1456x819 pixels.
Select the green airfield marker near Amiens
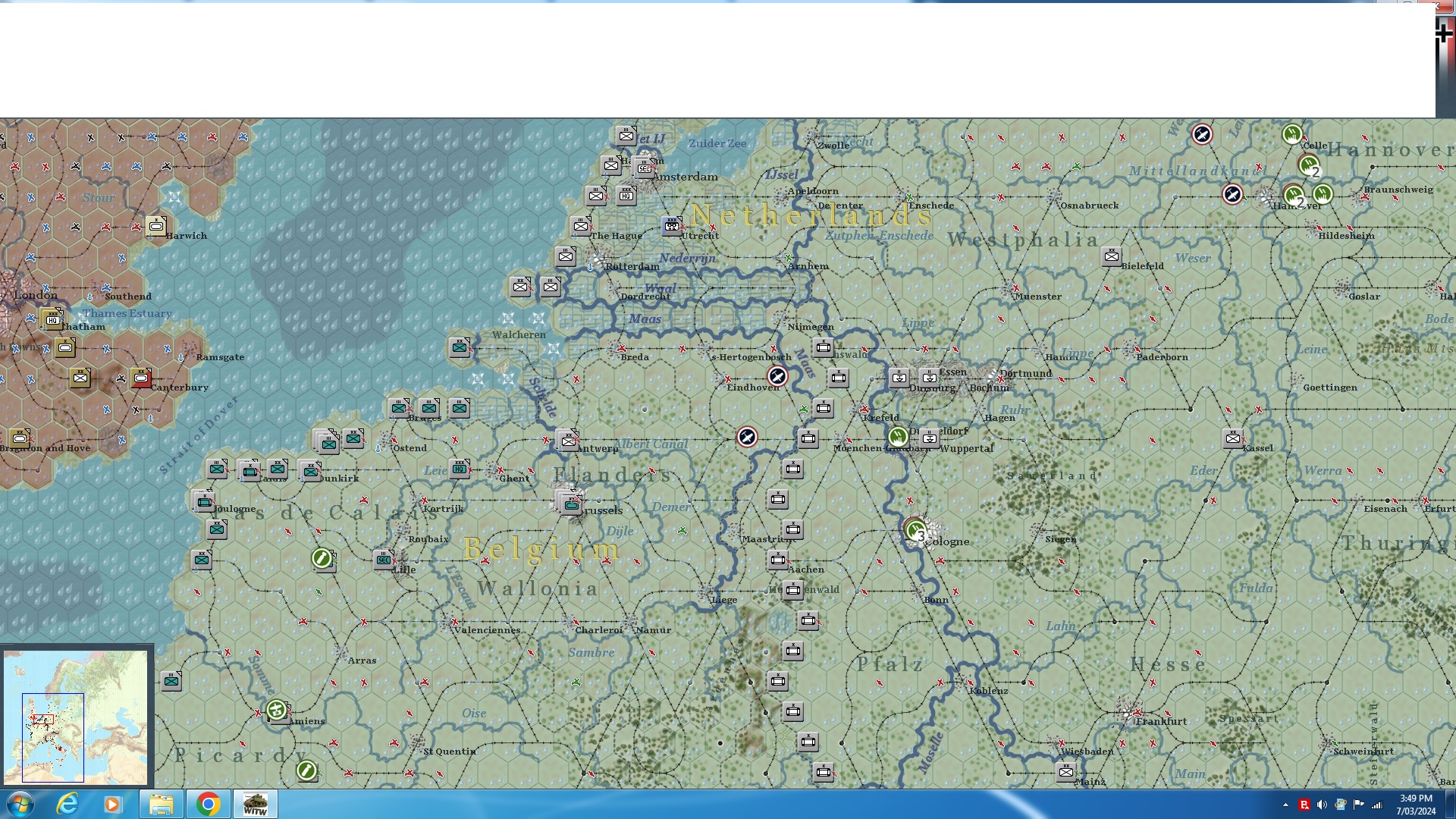click(x=277, y=710)
